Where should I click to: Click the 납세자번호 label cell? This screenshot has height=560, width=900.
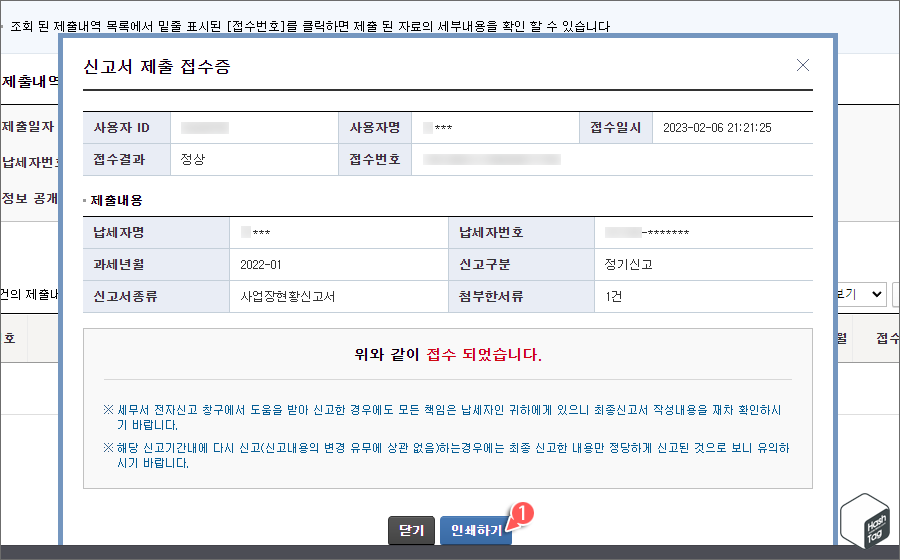(x=521, y=233)
